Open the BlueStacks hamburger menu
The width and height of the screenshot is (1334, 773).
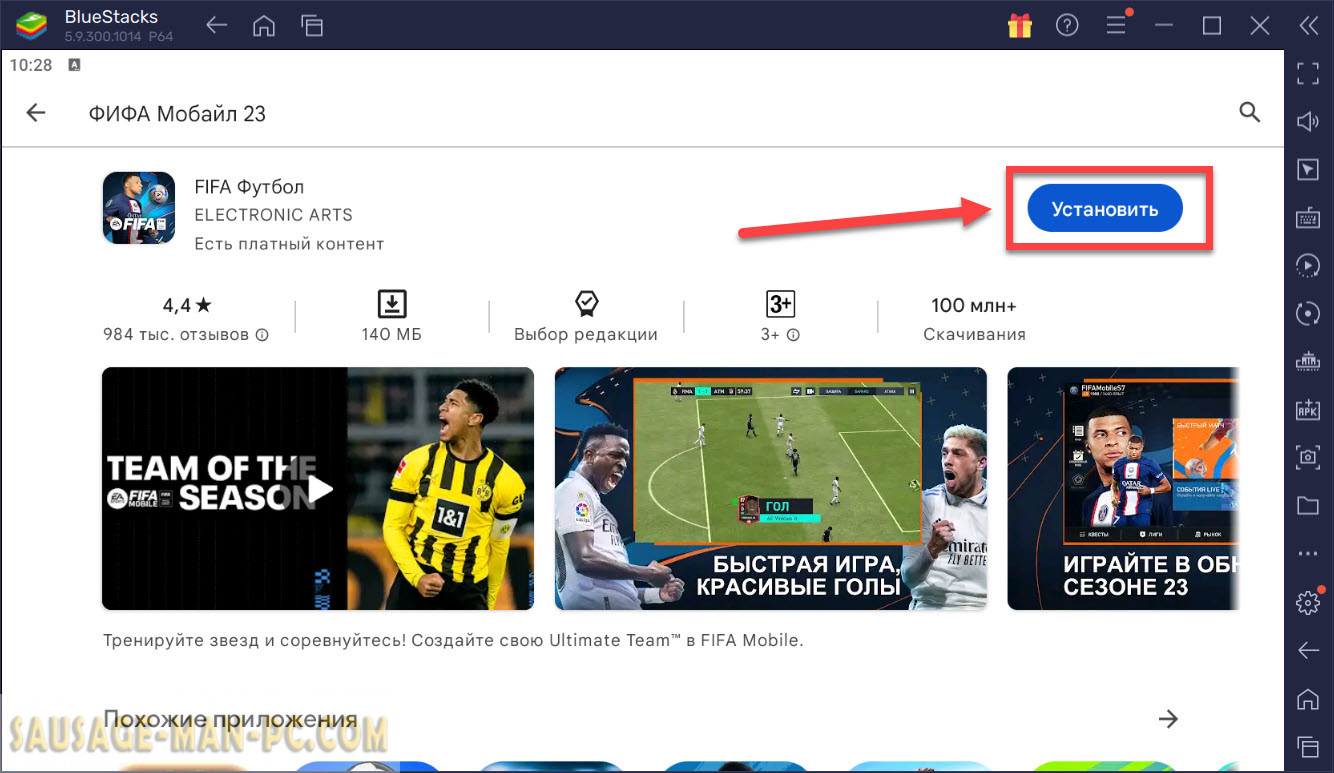coord(1115,26)
